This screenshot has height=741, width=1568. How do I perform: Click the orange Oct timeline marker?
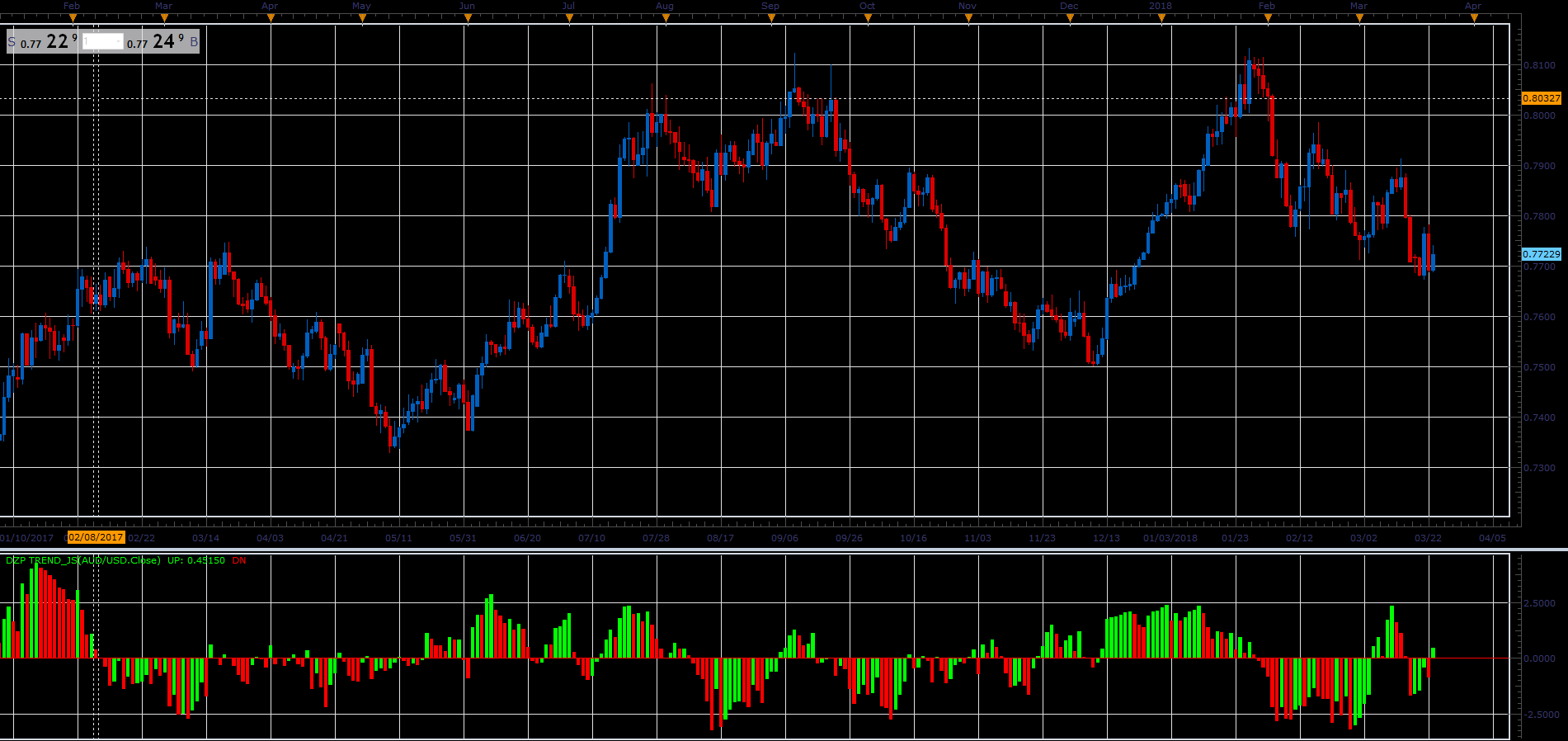(x=868, y=18)
